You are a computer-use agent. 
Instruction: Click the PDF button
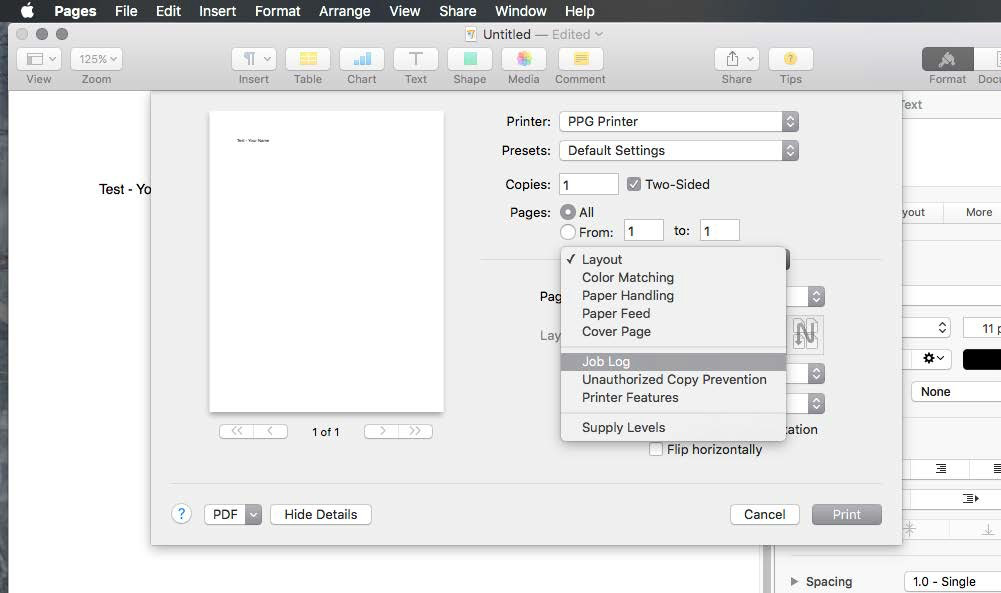225,514
